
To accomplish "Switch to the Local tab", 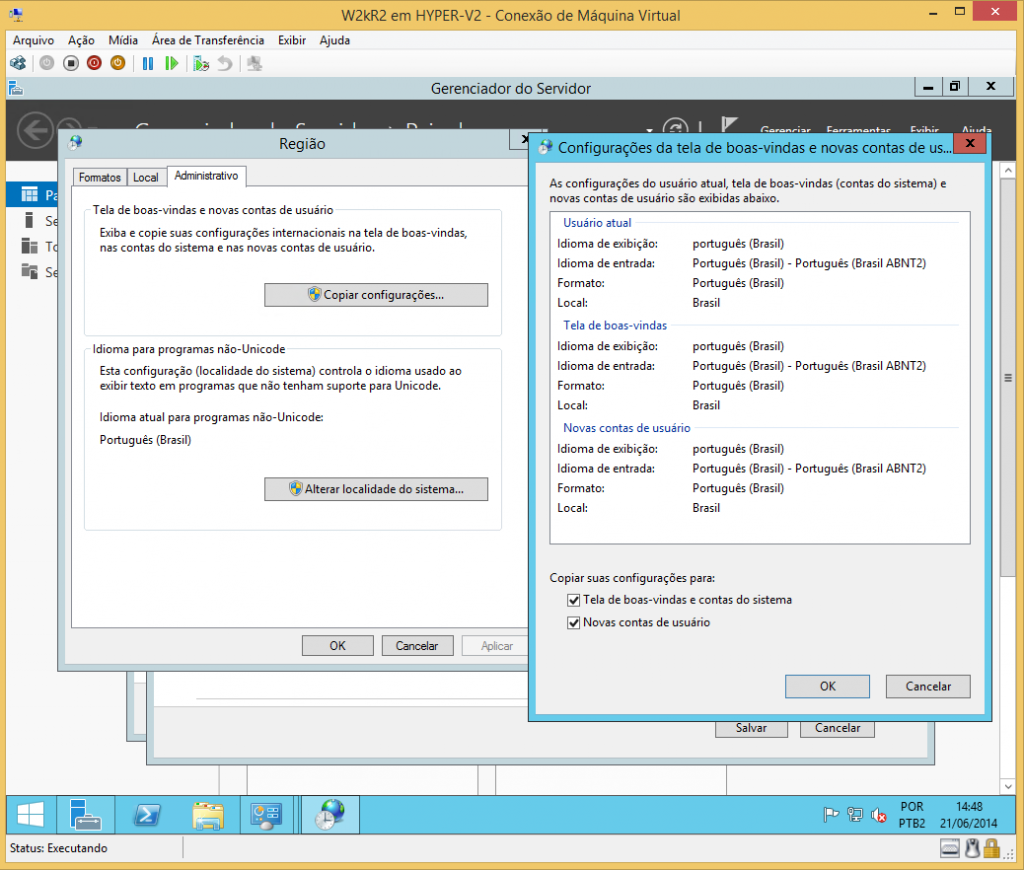I will tap(146, 177).
